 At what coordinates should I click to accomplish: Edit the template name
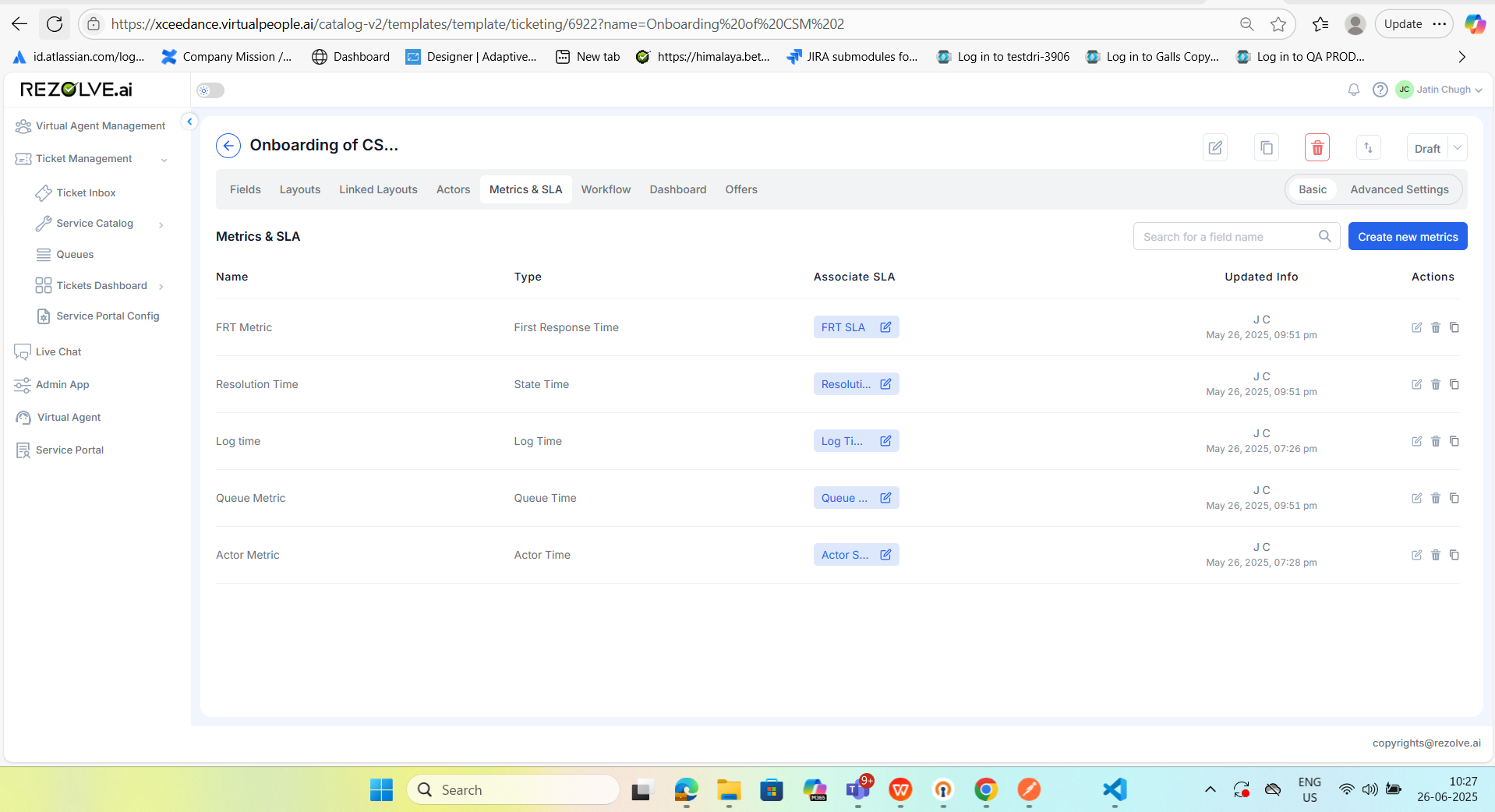pyautogui.click(x=1215, y=147)
